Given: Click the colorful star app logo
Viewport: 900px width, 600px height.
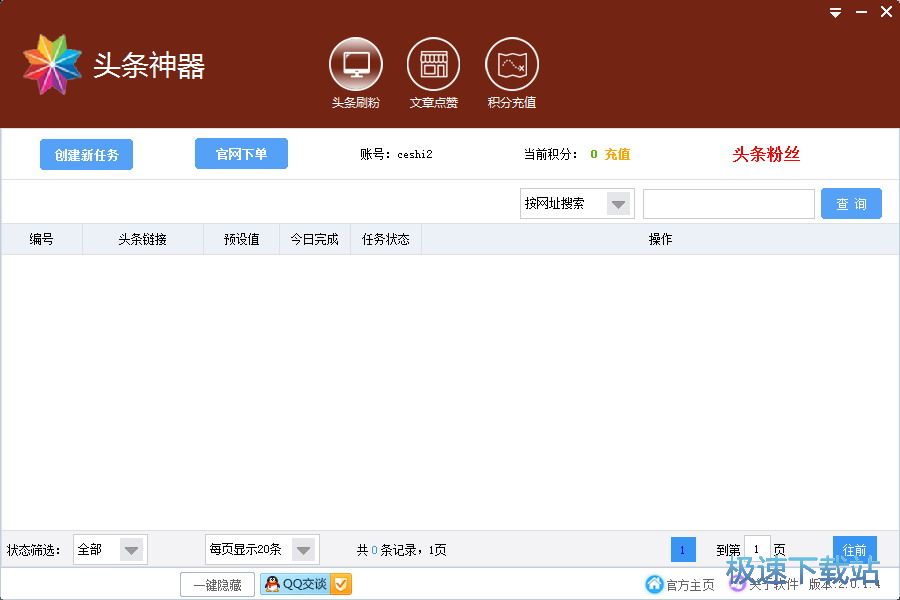Looking at the screenshot, I should click(52, 64).
